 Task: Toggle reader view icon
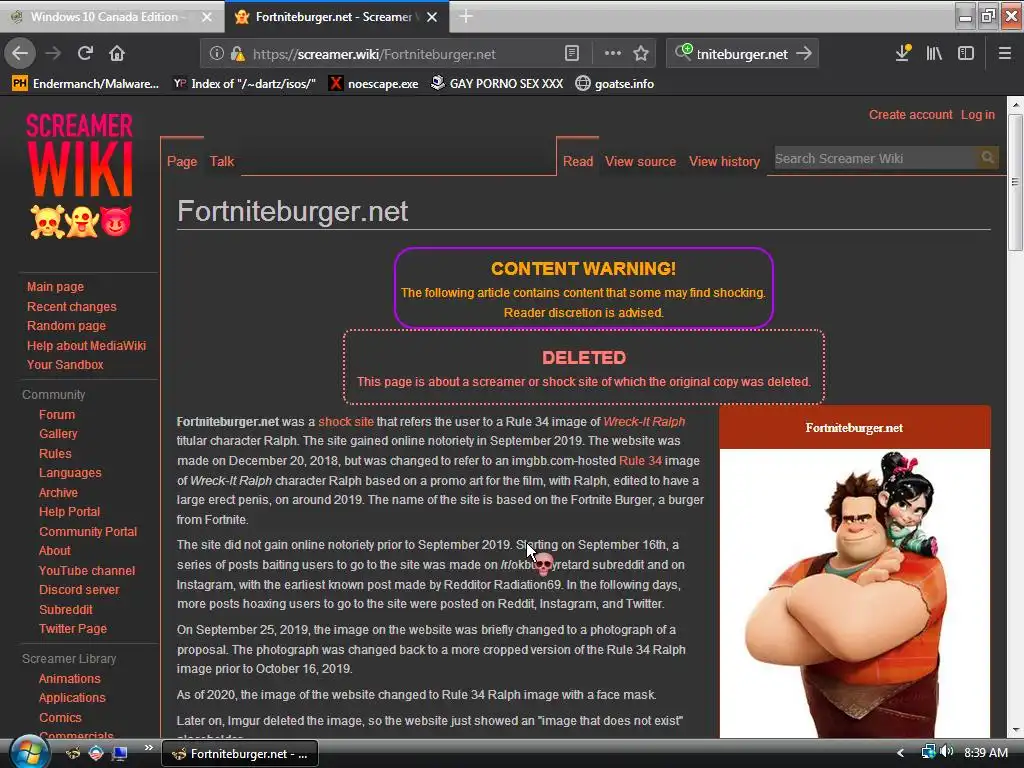(571, 54)
